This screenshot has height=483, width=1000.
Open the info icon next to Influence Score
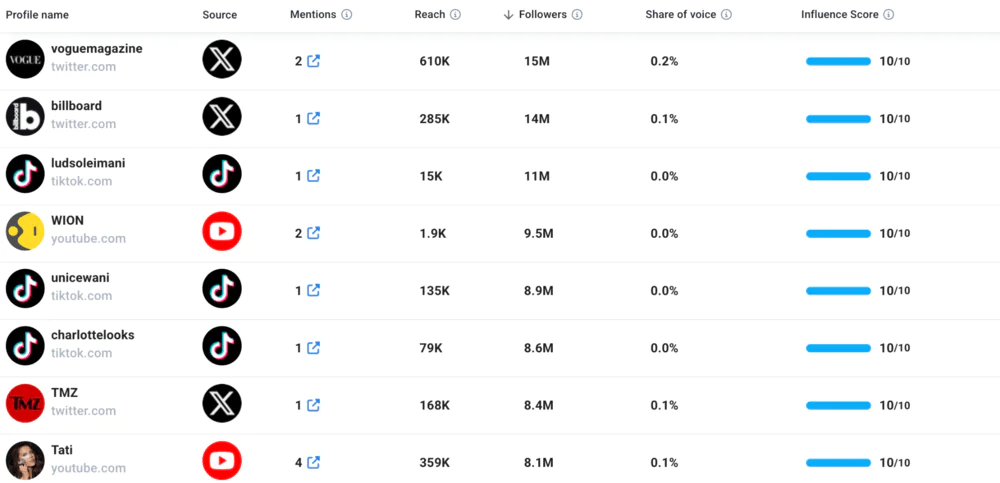click(x=888, y=15)
